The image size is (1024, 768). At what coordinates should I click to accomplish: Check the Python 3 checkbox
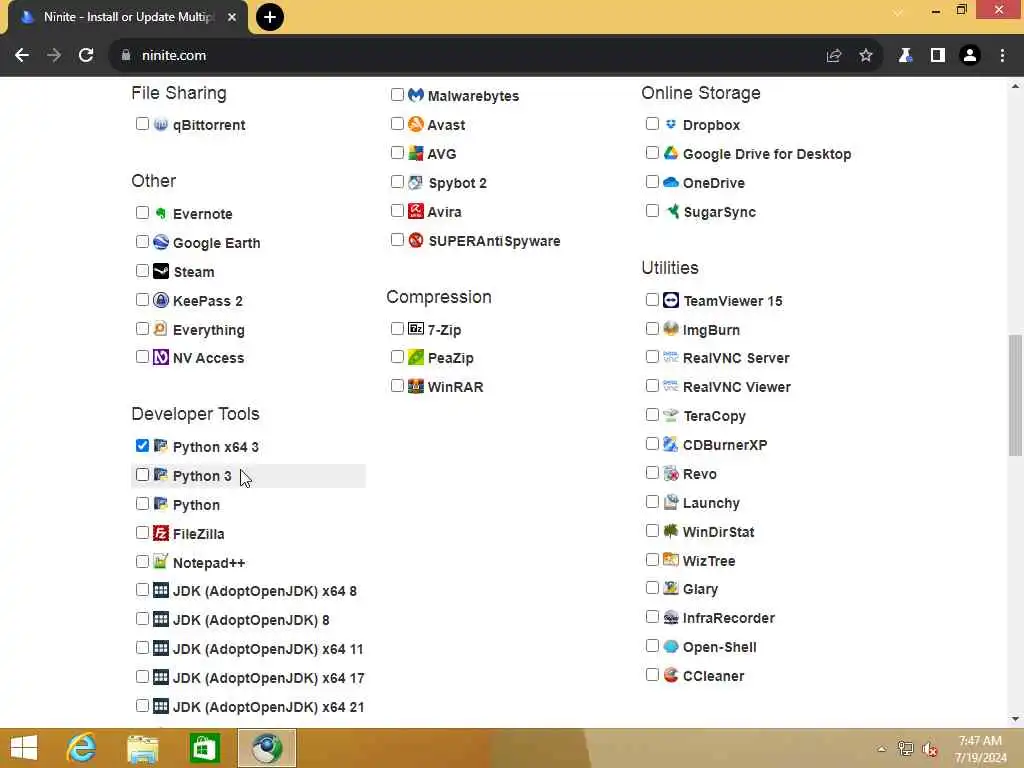tap(142, 475)
